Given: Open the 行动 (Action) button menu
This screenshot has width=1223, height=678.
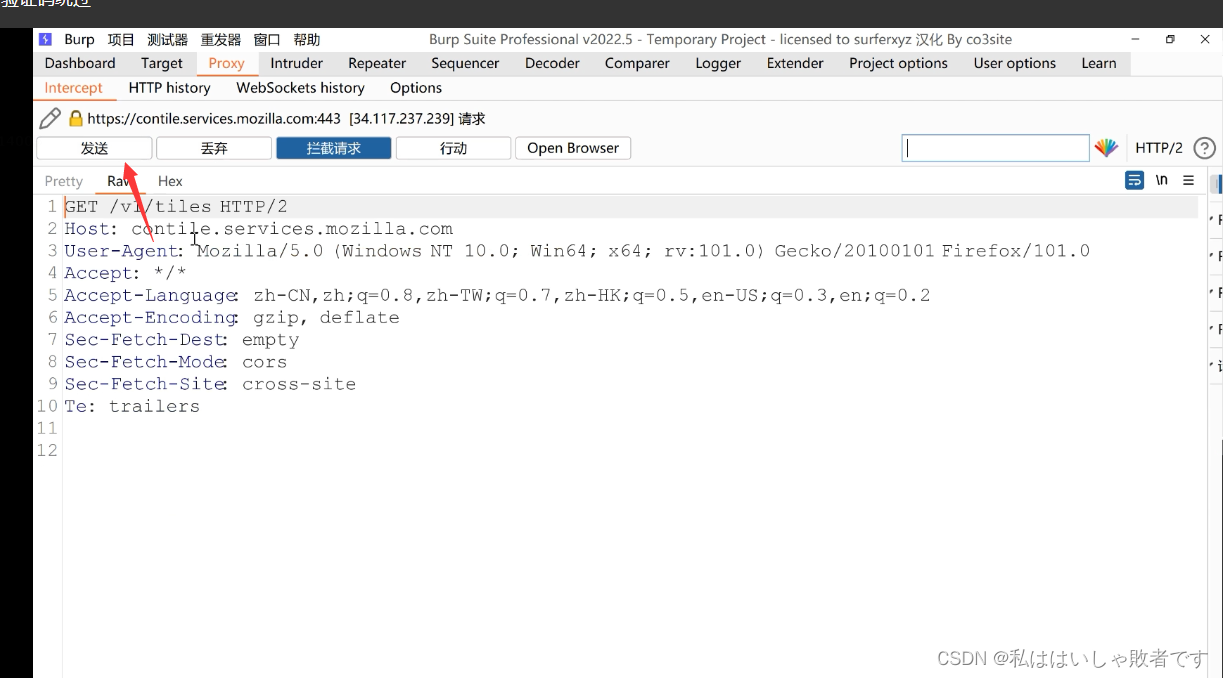Looking at the screenshot, I should click(454, 148).
